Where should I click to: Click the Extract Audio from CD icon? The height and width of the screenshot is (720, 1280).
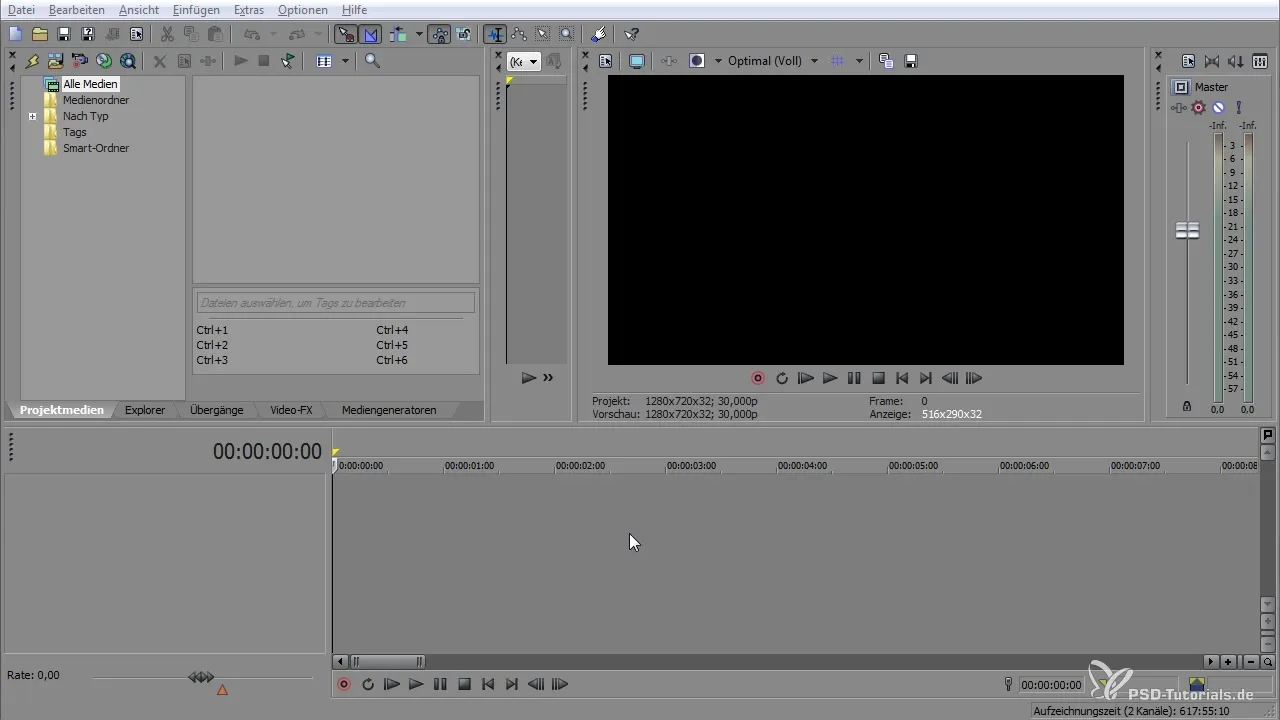(x=103, y=61)
